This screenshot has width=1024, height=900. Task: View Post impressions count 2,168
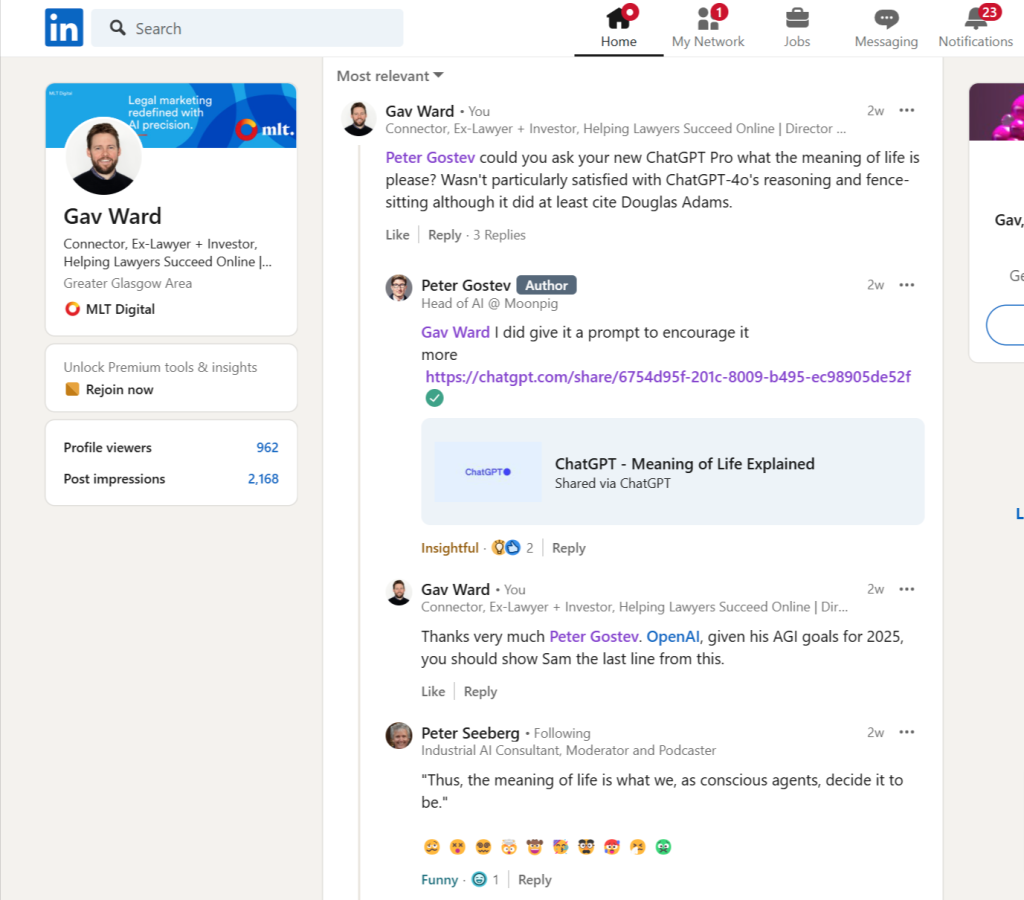(263, 479)
